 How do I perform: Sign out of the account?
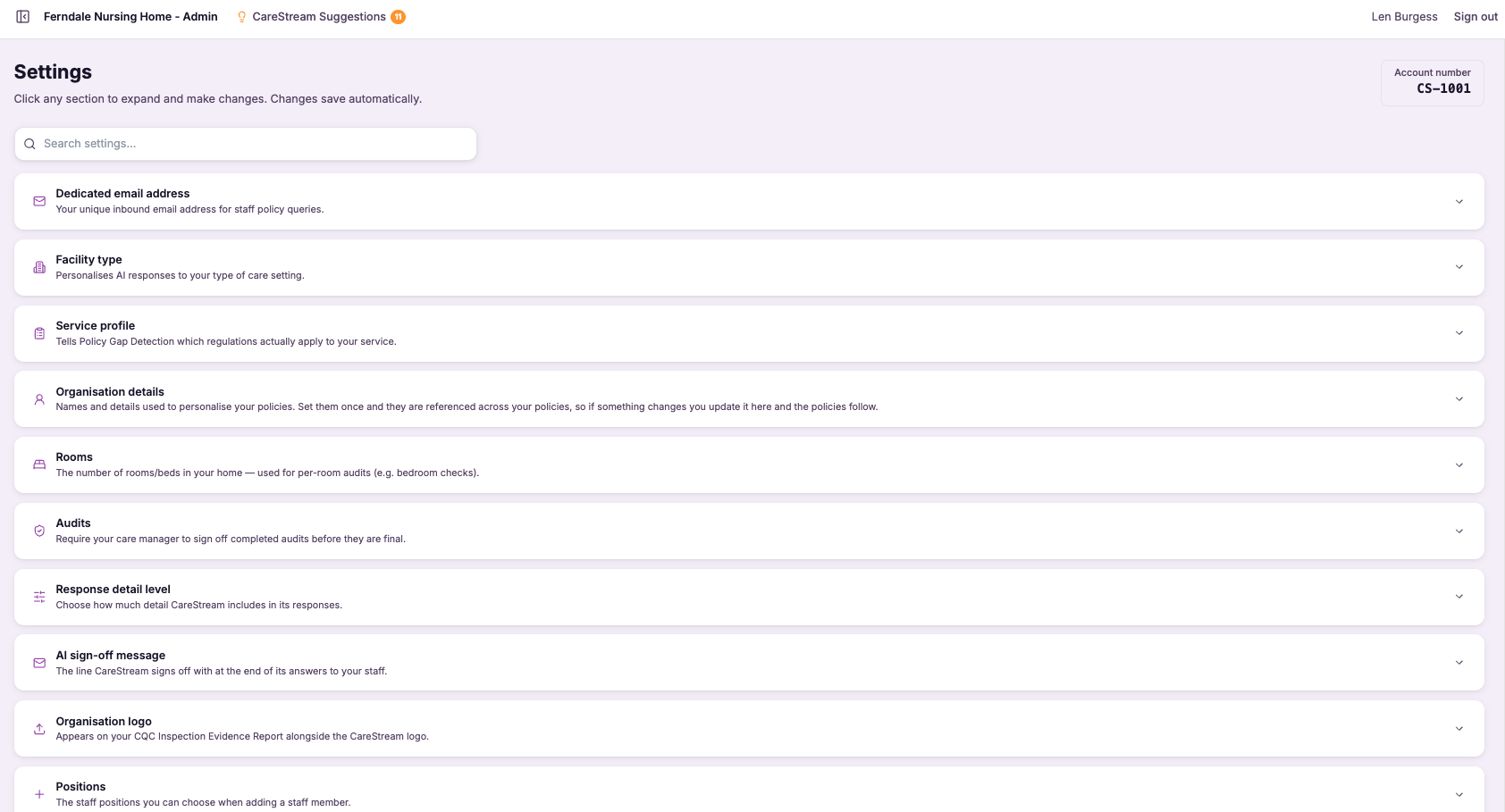tap(1476, 17)
